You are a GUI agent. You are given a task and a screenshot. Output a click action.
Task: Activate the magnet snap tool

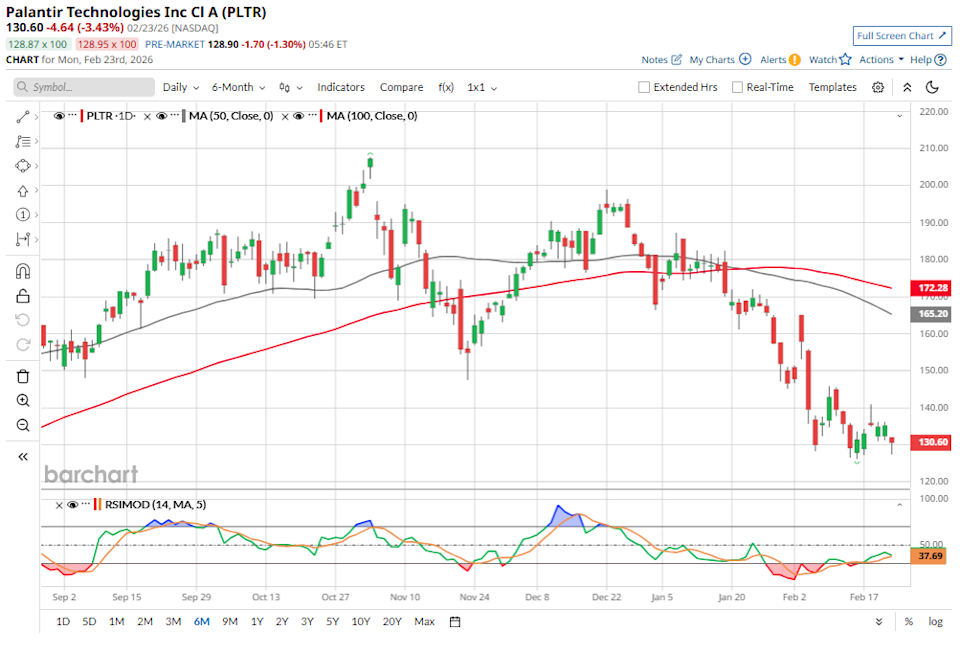point(23,271)
